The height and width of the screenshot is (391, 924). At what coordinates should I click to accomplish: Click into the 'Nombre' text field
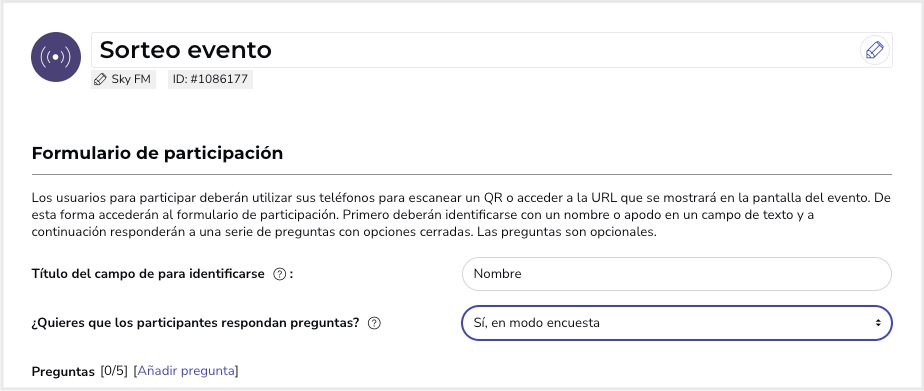676,274
